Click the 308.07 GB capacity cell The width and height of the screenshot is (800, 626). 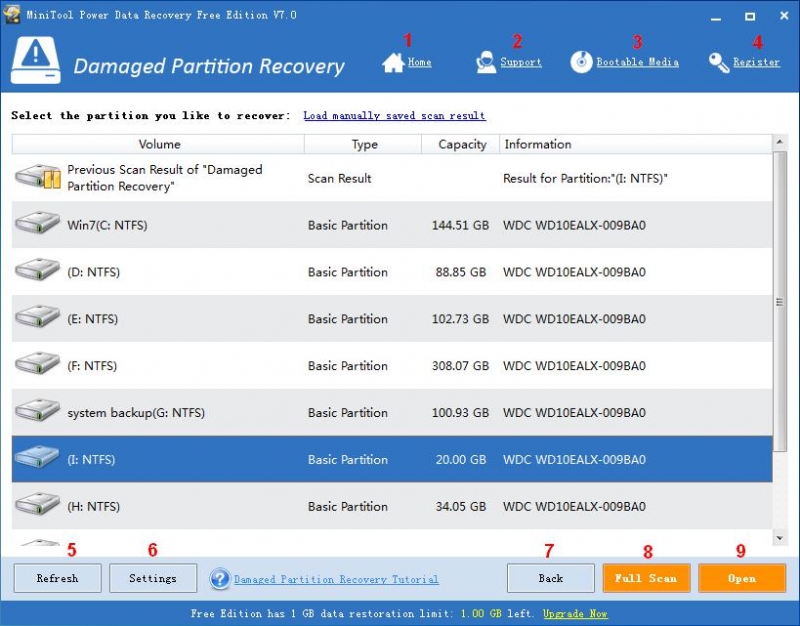coord(460,366)
